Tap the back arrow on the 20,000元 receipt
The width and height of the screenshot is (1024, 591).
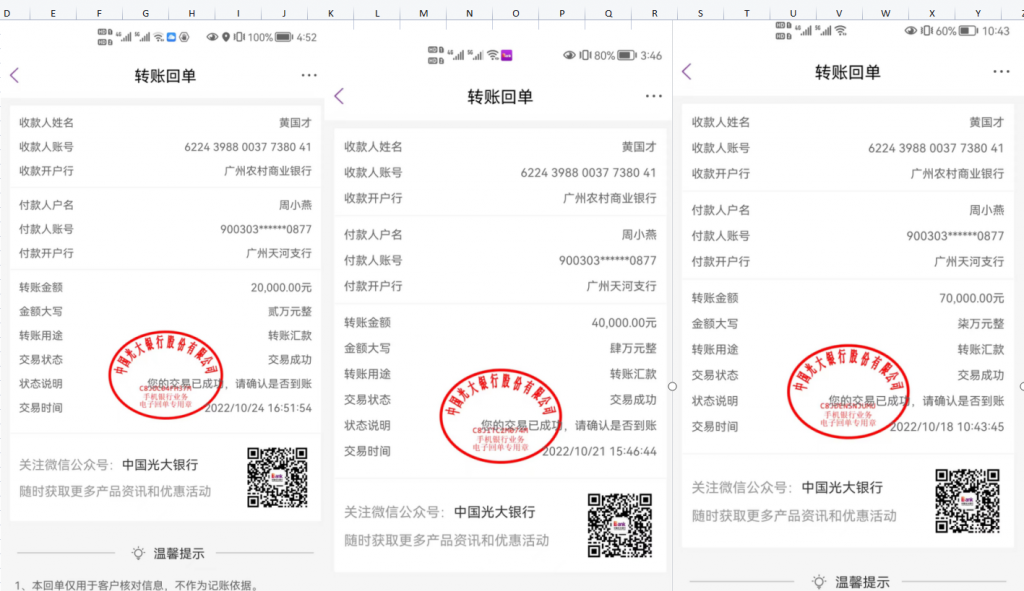tap(14, 75)
